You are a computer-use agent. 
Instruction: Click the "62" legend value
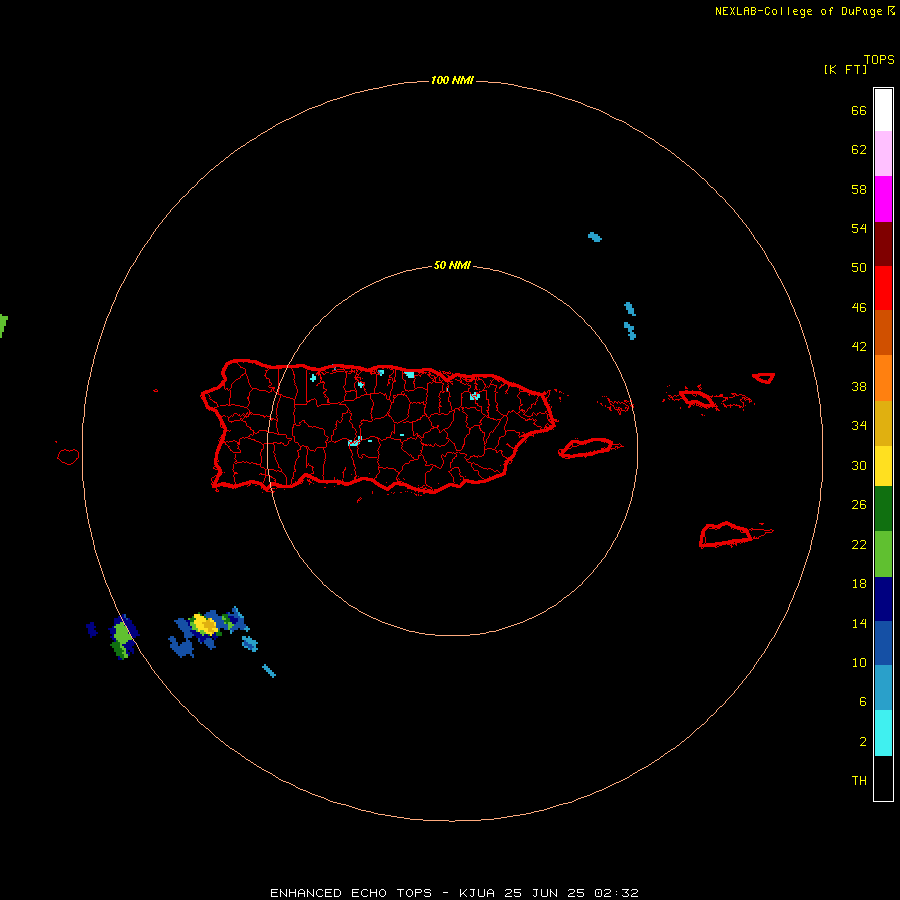(x=859, y=149)
